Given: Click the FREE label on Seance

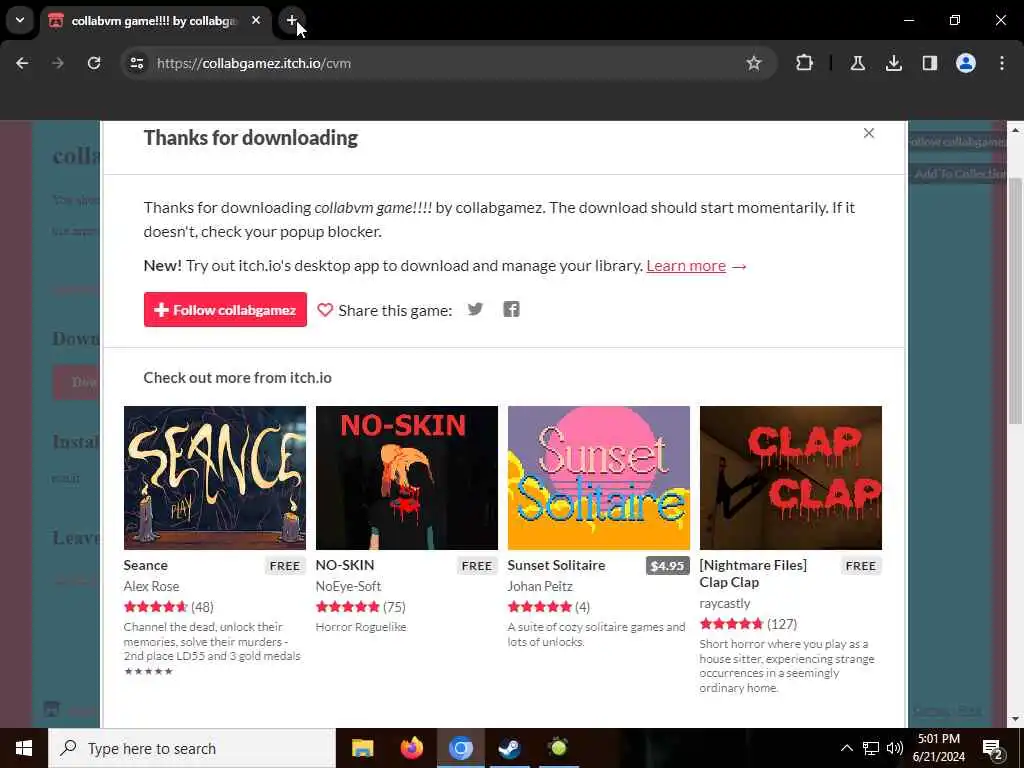Looking at the screenshot, I should [x=285, y=566].
